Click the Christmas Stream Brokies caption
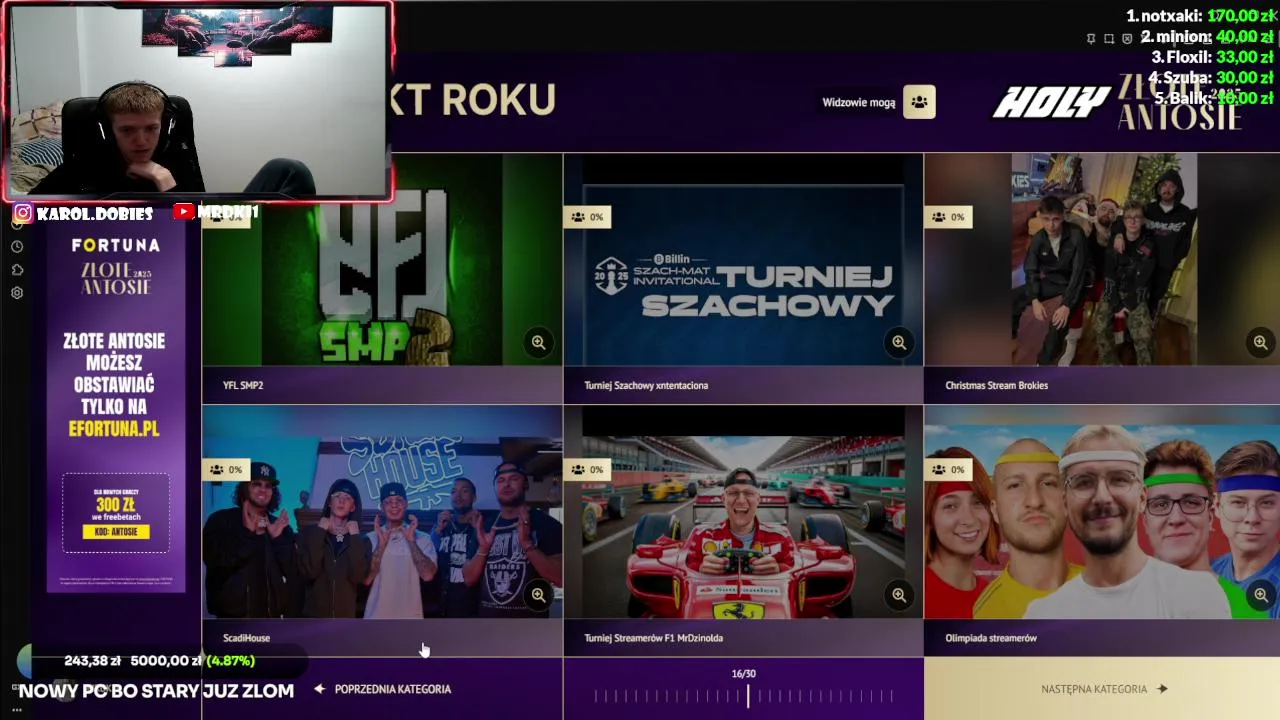 (996, 385)
